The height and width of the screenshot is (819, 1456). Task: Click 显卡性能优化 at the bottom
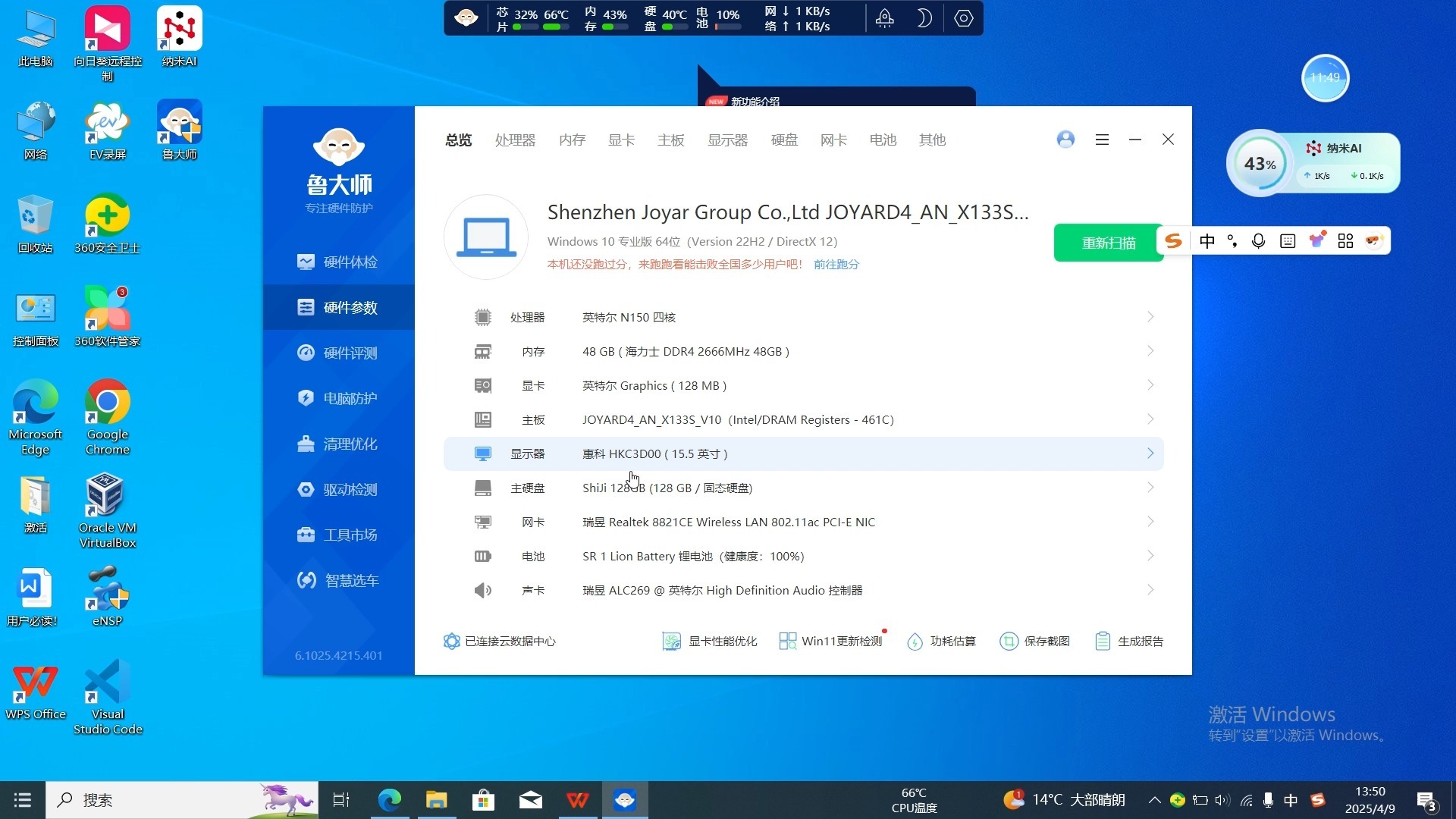710,642
